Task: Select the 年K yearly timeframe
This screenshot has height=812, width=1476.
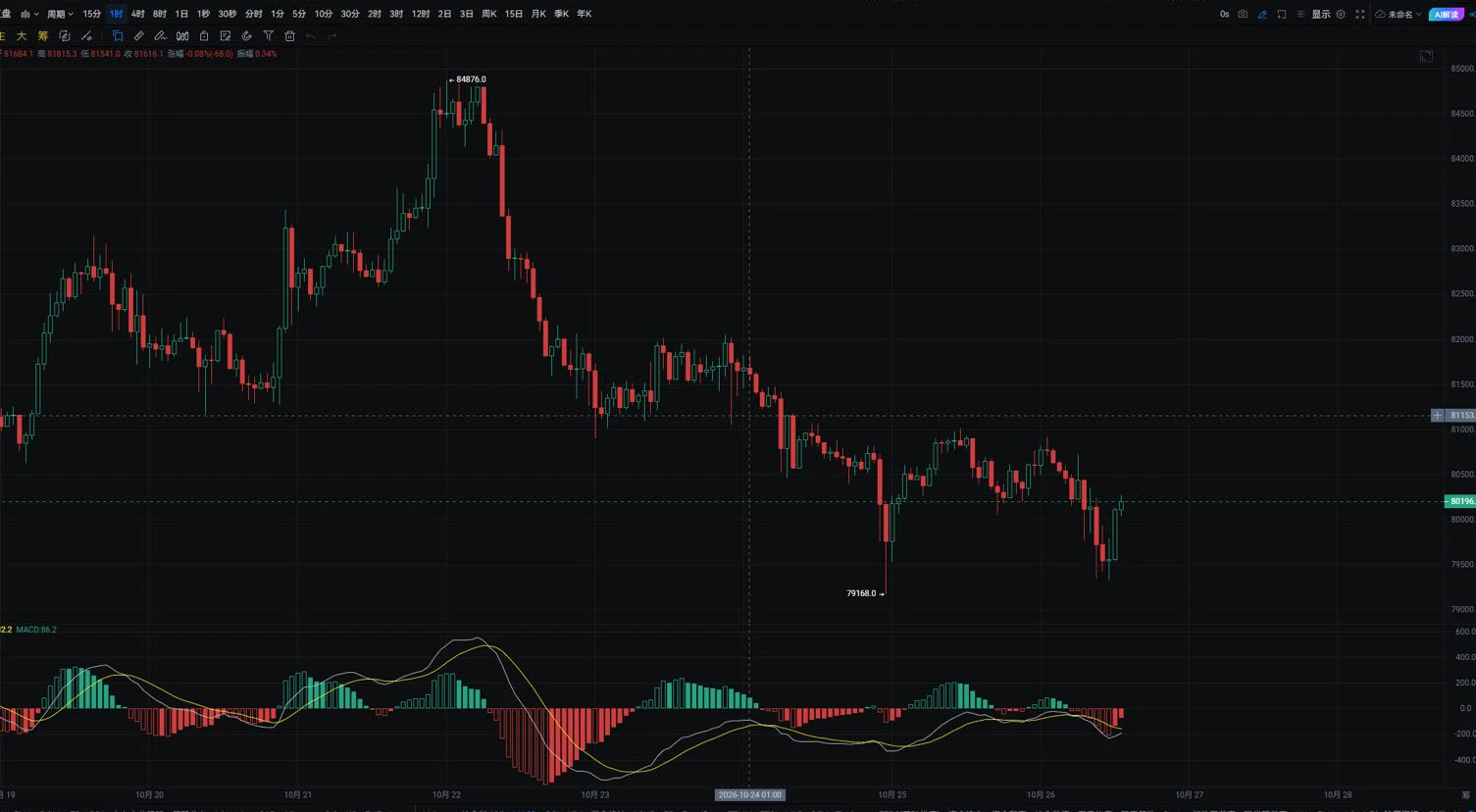Action: click(x=585, y=15)
